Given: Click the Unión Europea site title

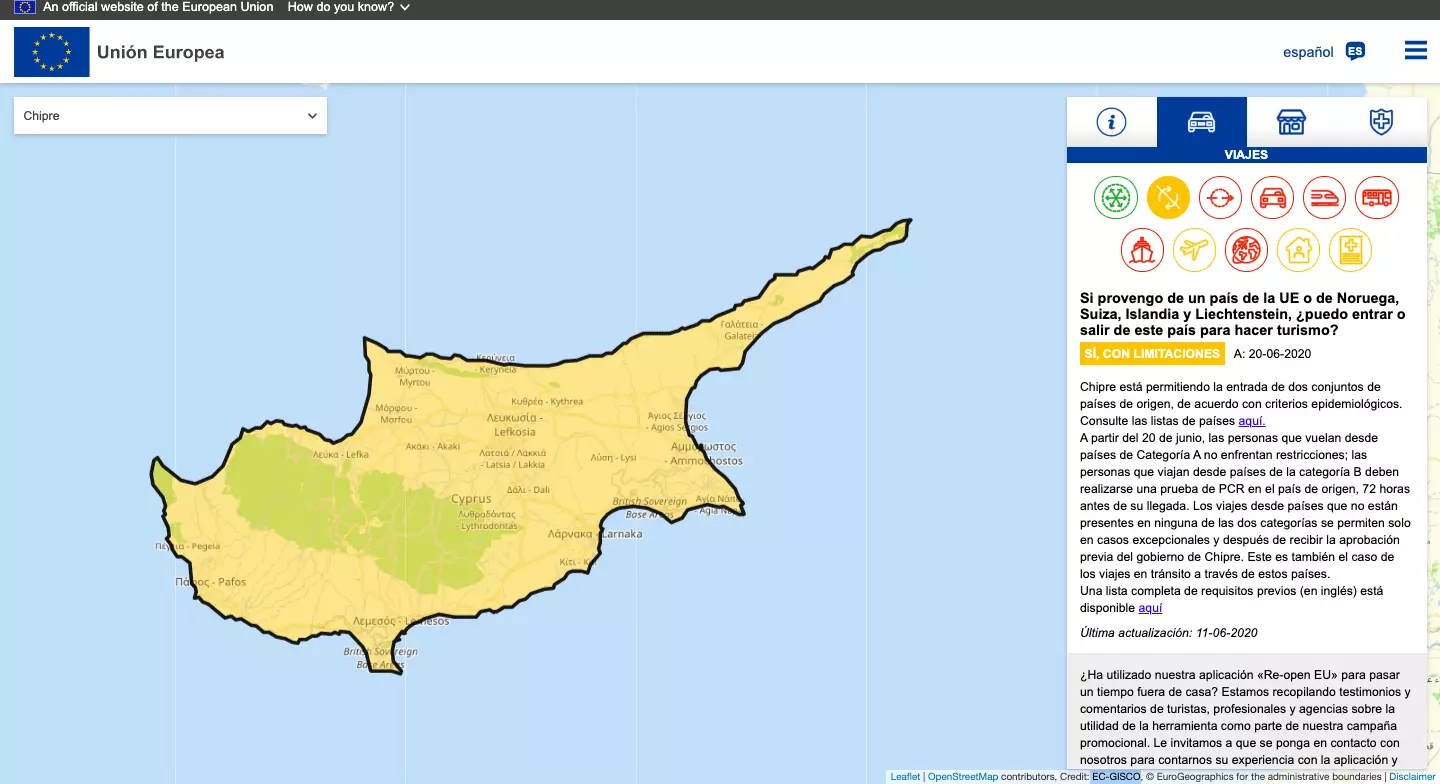Looking at the screenshot, I should click(161, 52).
